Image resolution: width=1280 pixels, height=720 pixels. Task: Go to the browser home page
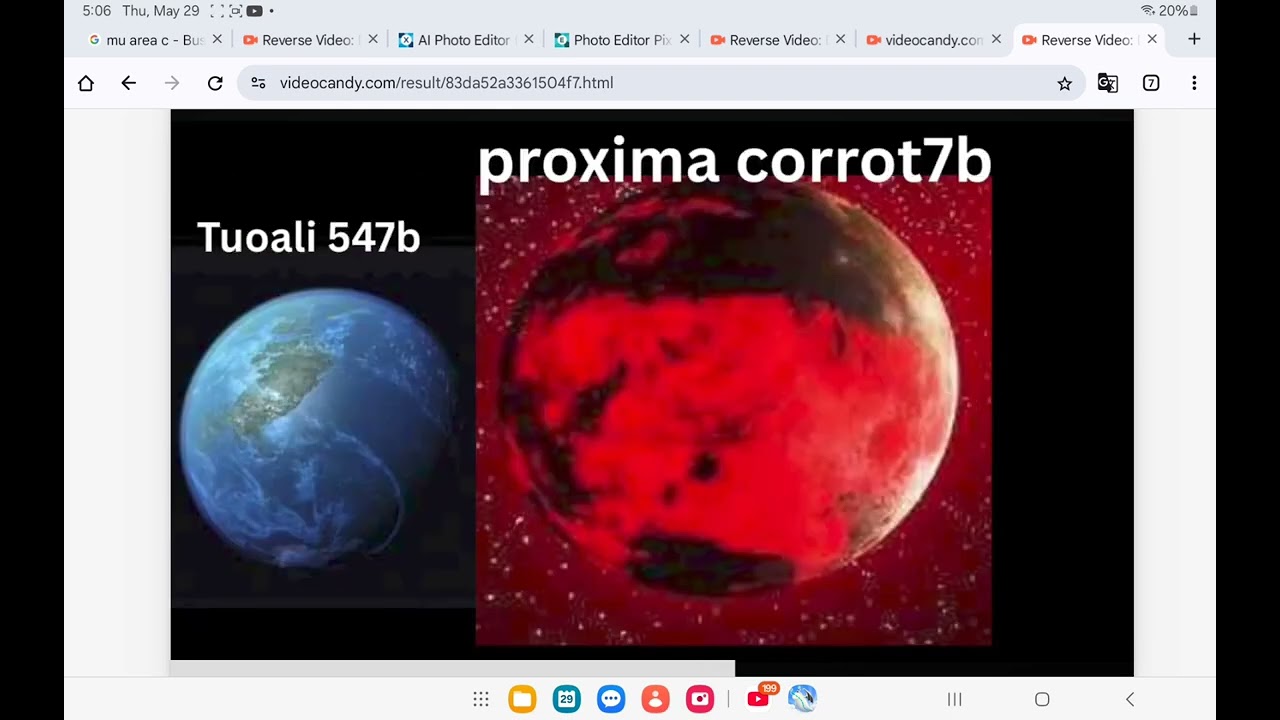coord(86,83)
